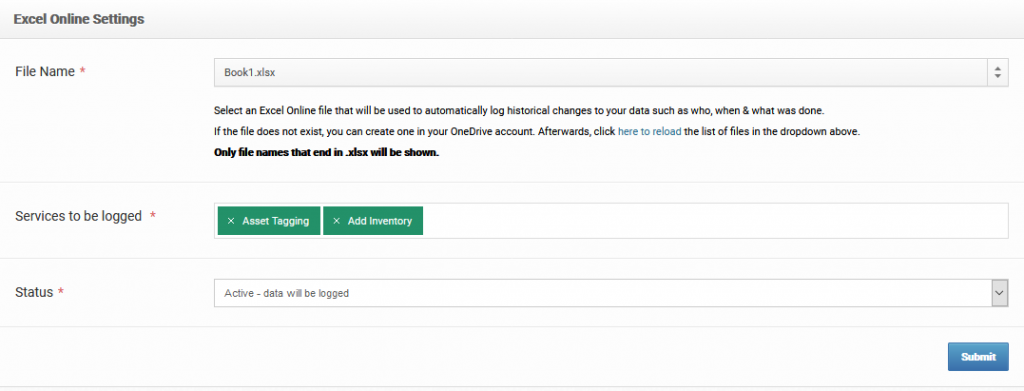Click the Services to be logged label
The image size is (1024, 391).
click(x=78, y=216)
